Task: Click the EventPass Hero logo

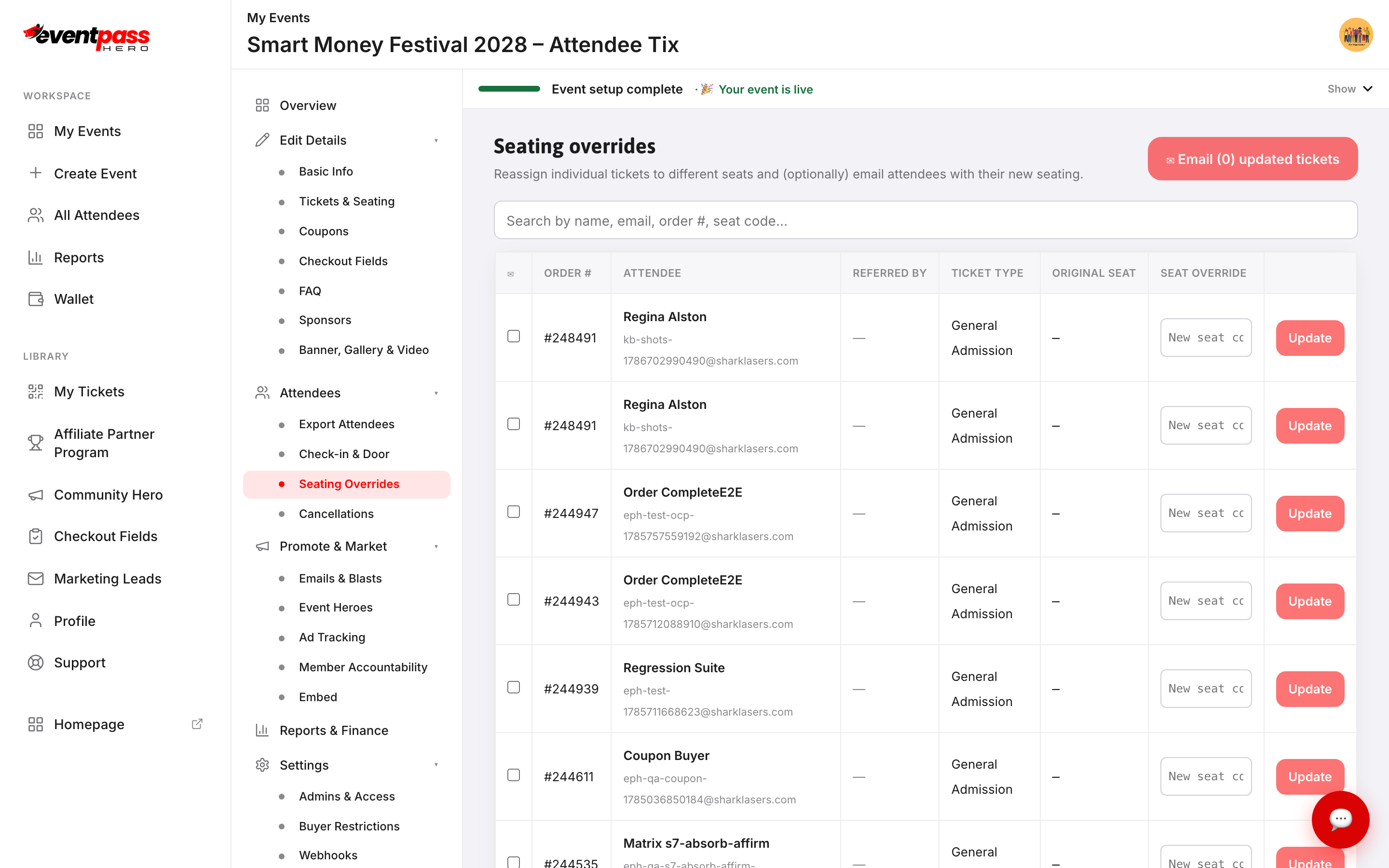Action: click(x=86, y=38)
